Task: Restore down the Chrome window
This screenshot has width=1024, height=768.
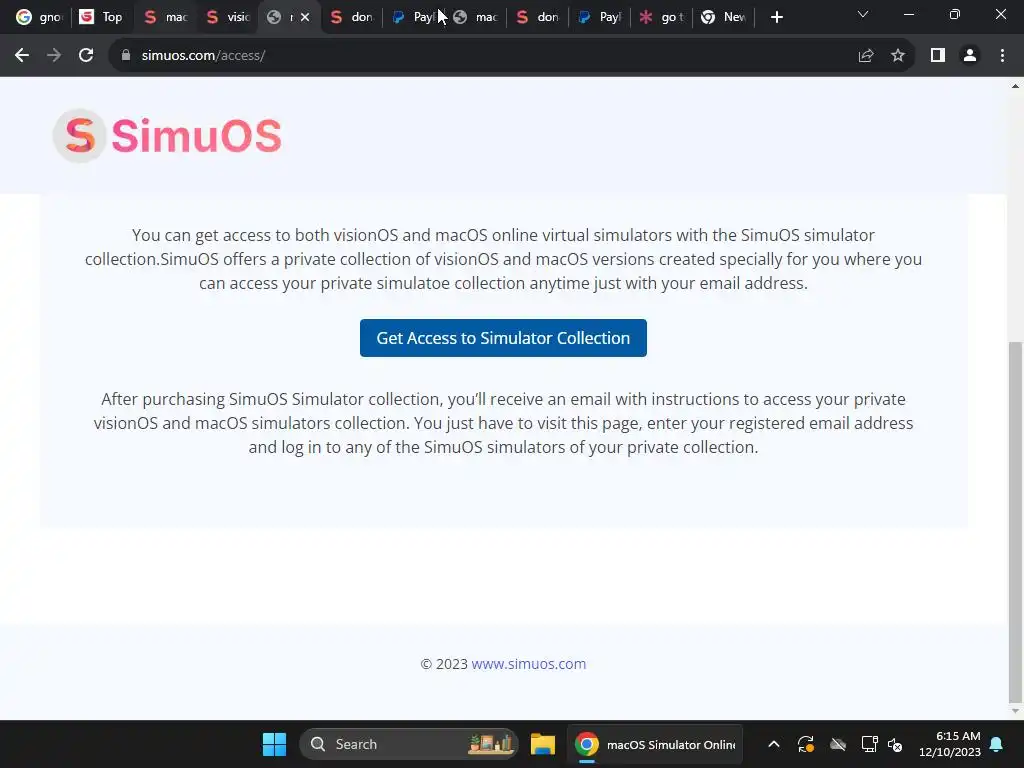Action: (x=955, y=14)
